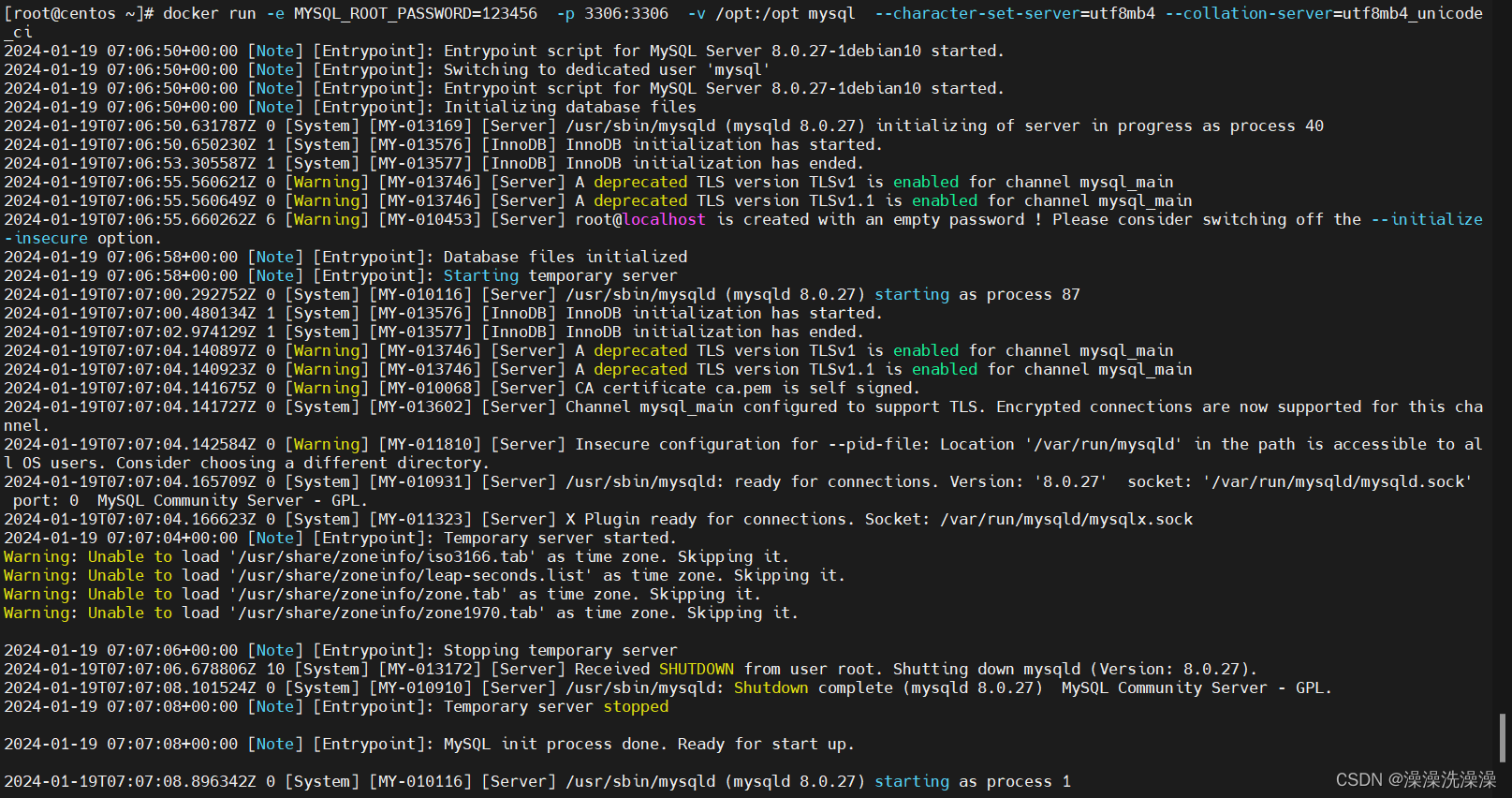Click 'starting as process 1' on last line
This screenshot has height=798, width=1512.
(x=973, y=781)
